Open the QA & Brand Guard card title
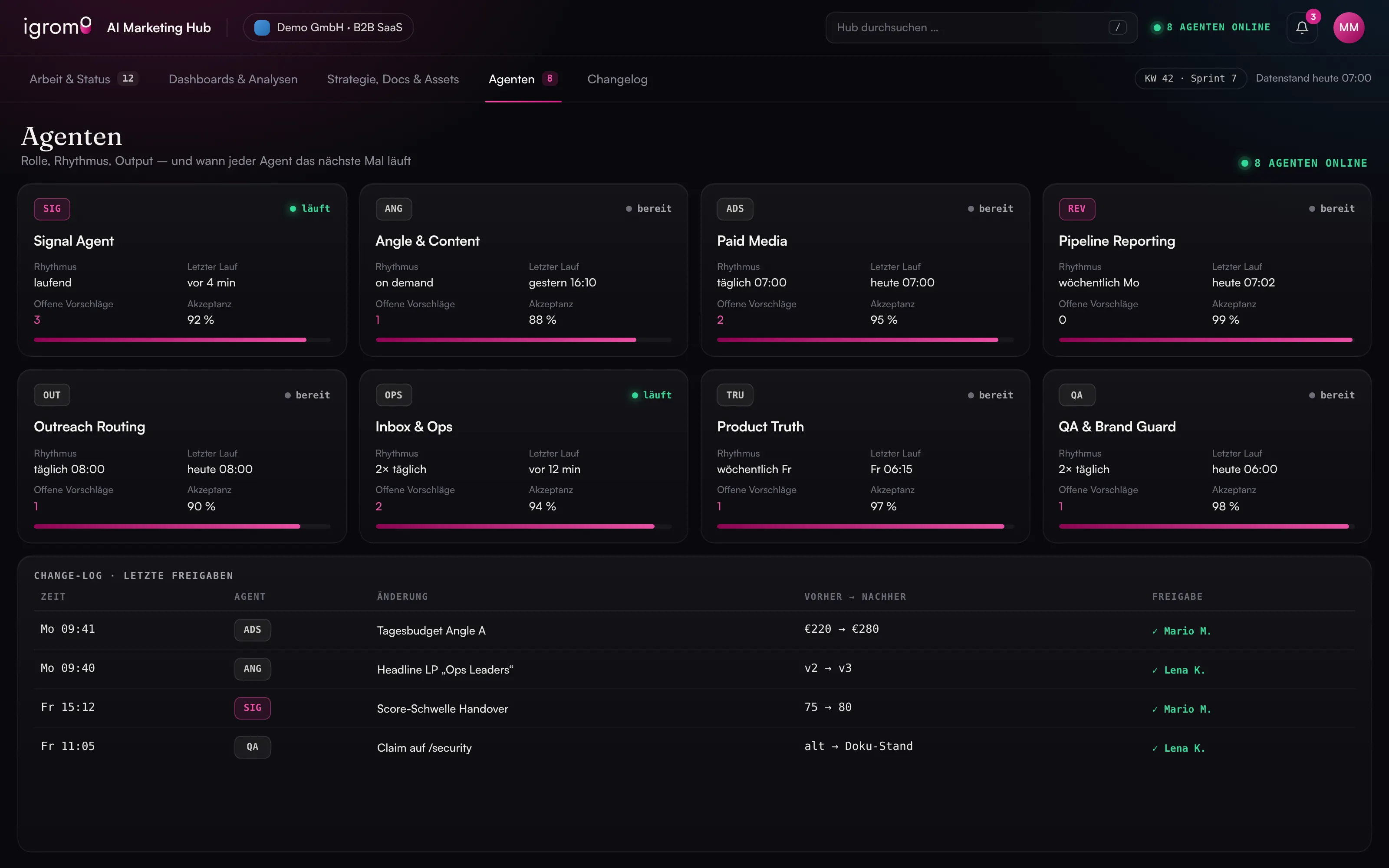Image resolution: width=1389 pixels, height=868 pixels. click(1117, 427)
